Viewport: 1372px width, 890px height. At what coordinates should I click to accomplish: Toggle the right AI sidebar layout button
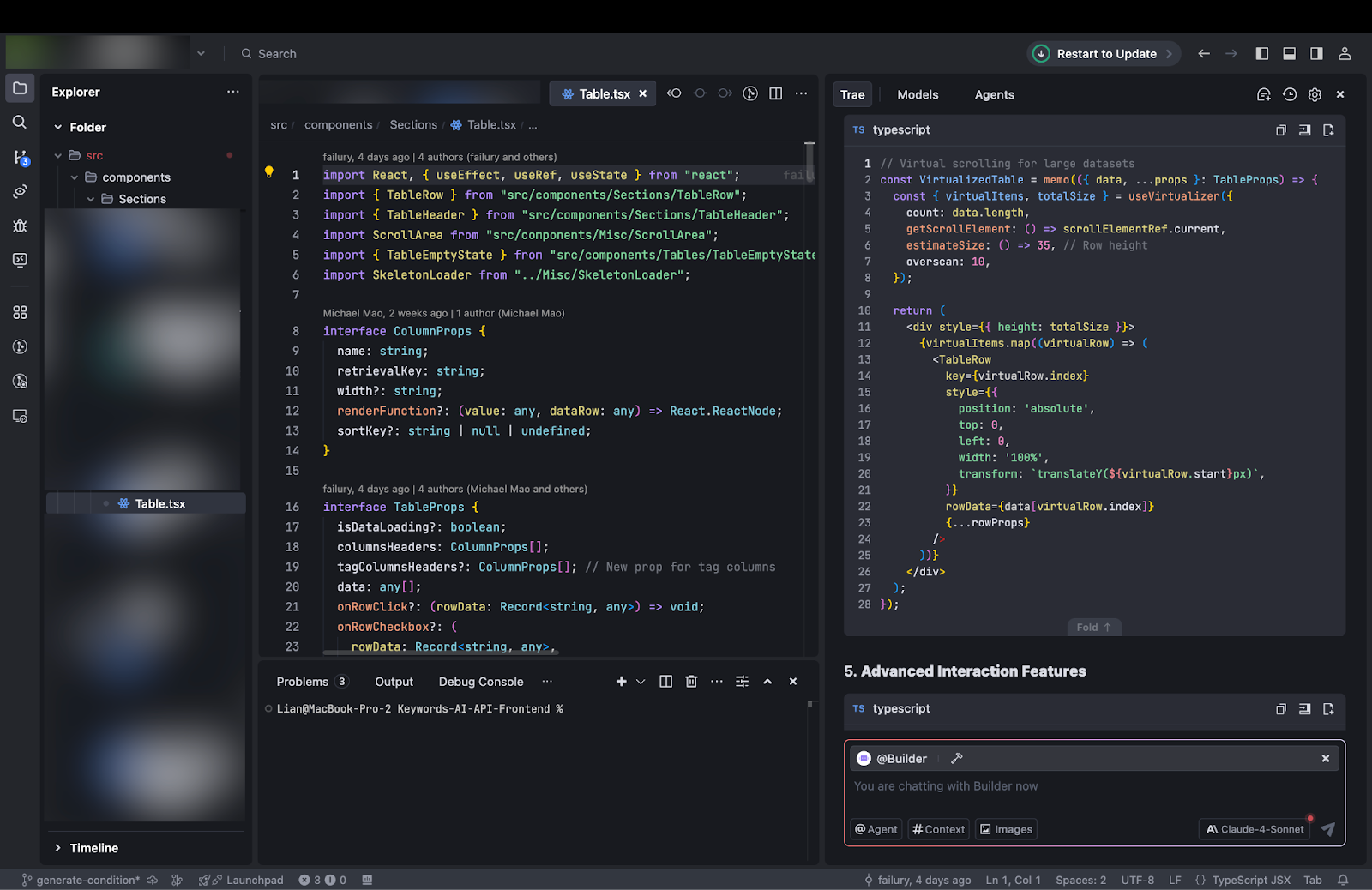1316,54
